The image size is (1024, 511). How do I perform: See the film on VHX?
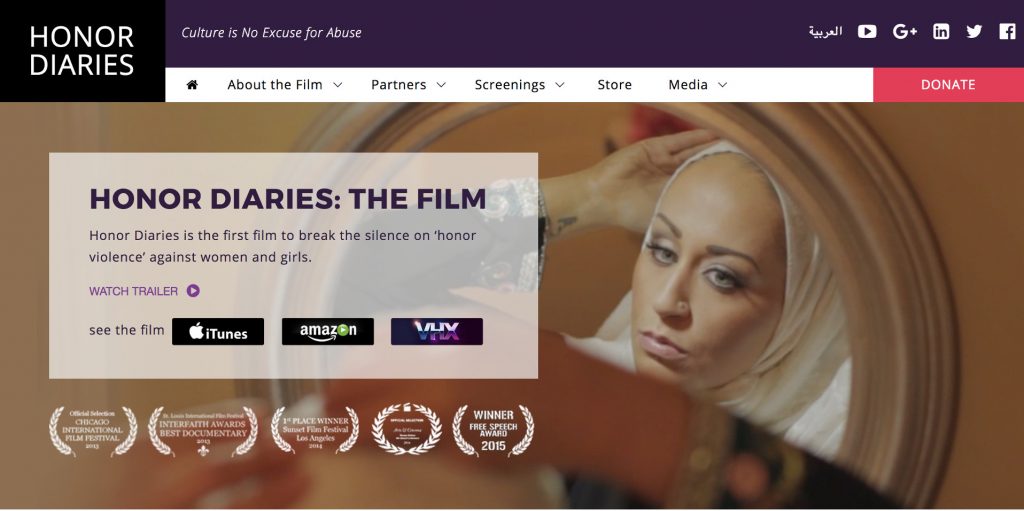pos(437,331)
